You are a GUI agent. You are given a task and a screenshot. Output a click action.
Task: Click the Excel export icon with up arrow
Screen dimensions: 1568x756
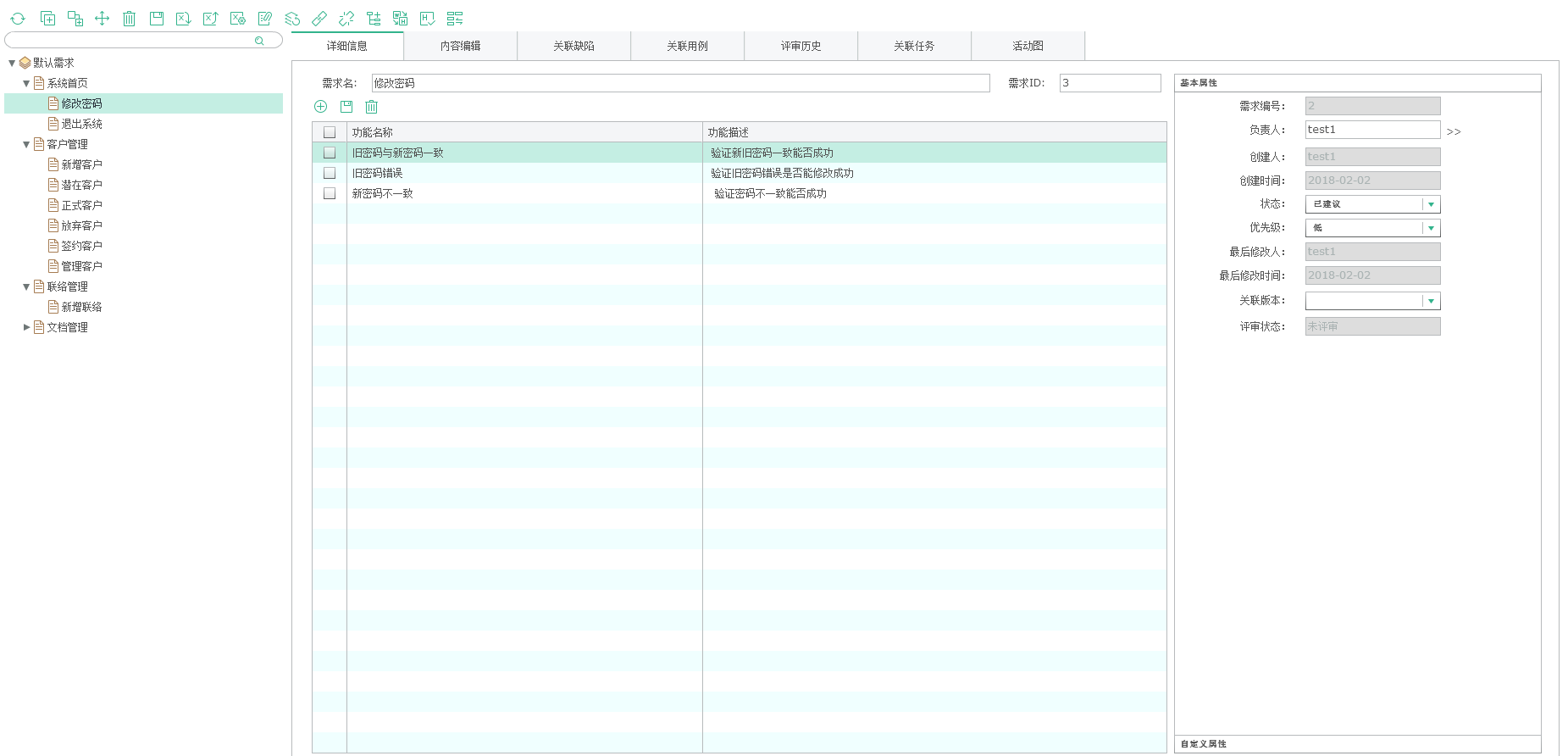point(211,19)
